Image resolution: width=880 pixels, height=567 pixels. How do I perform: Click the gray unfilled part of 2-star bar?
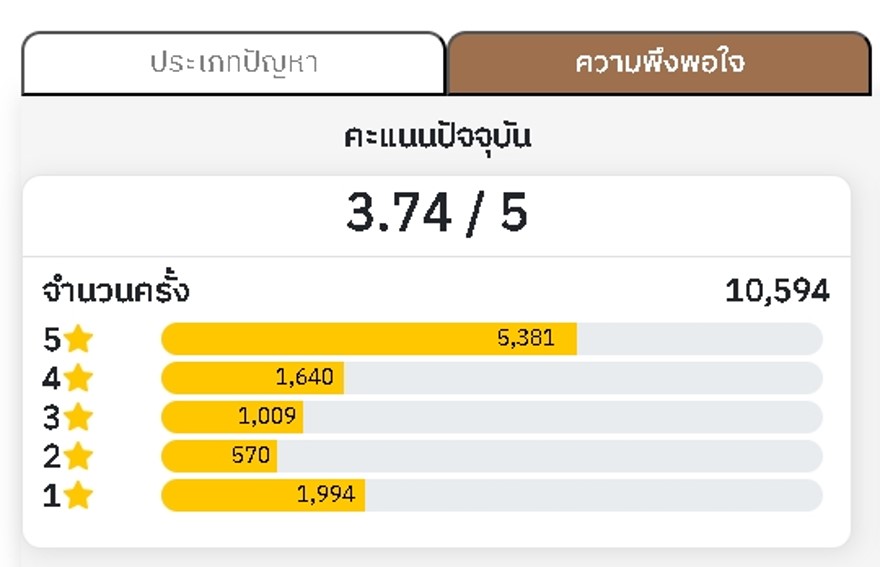[550, 456]
